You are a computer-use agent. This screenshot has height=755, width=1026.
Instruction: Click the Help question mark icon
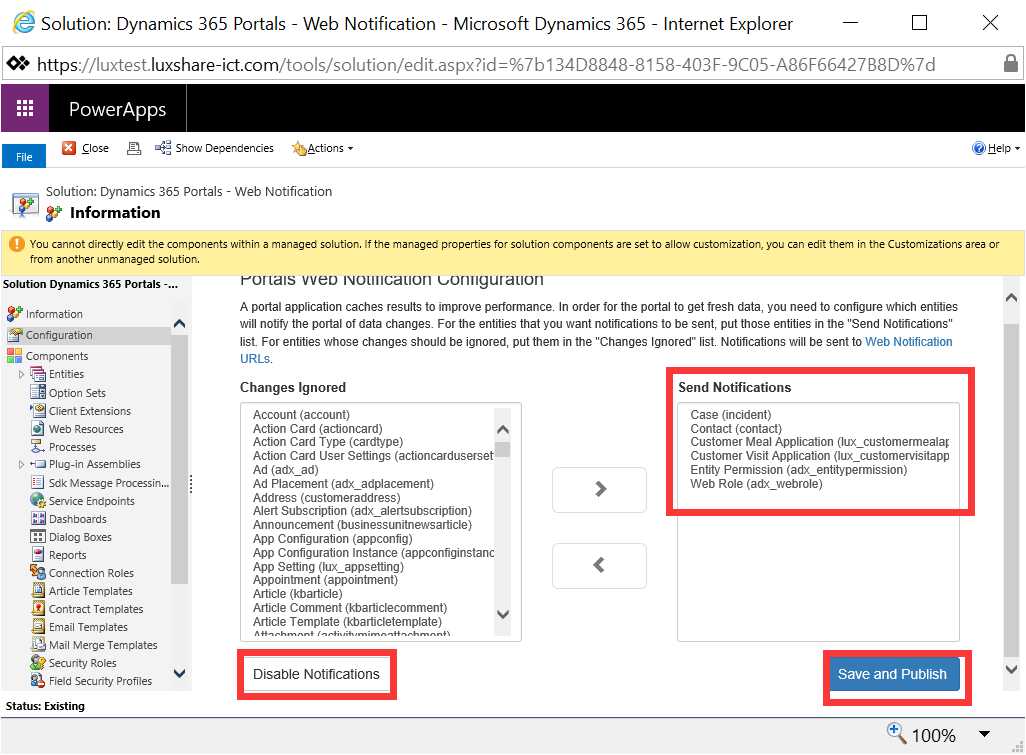(x=979, y=148)
